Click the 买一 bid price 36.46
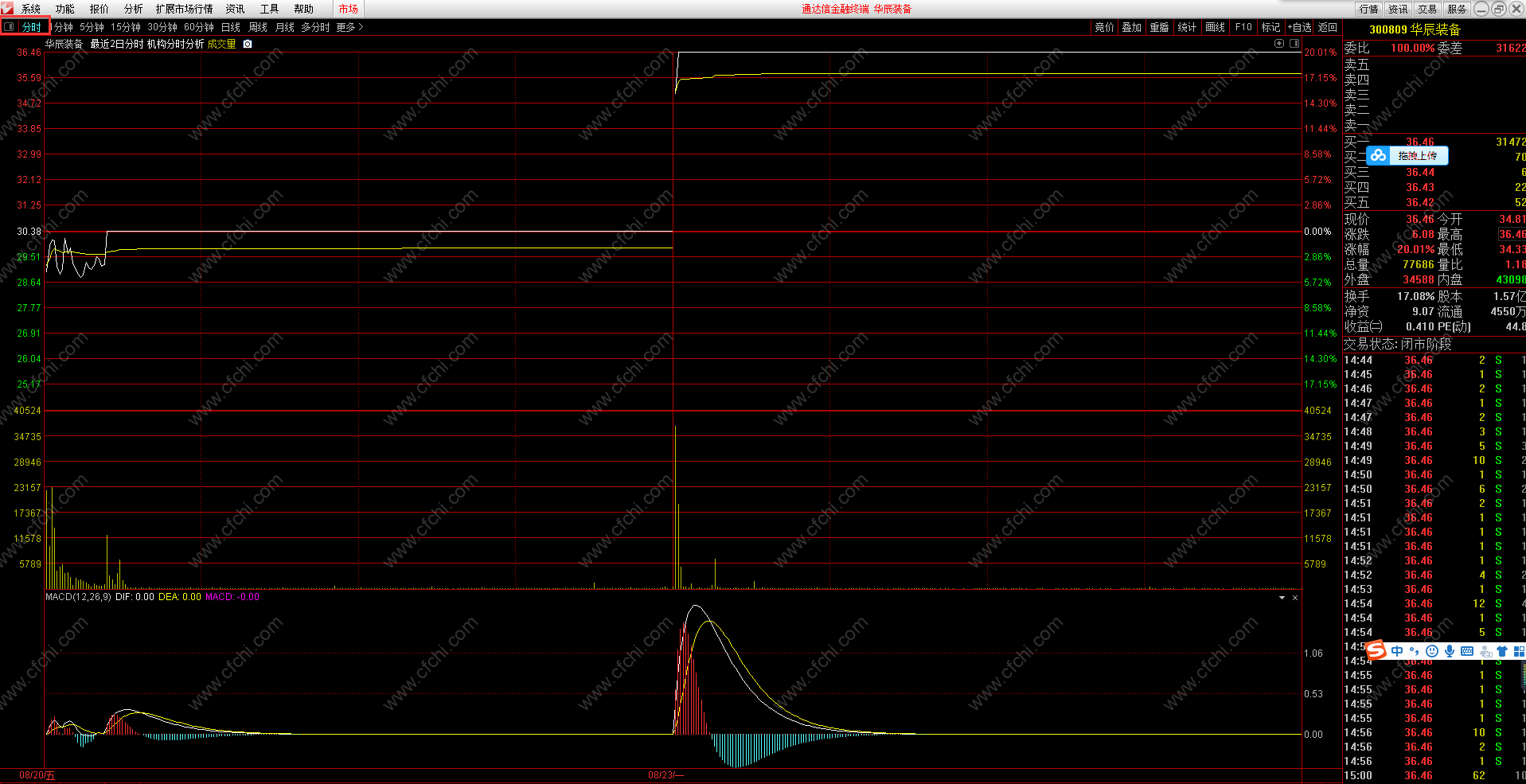The width and height of the screenshot is (1526, 784). click(x=1420, y=142)
